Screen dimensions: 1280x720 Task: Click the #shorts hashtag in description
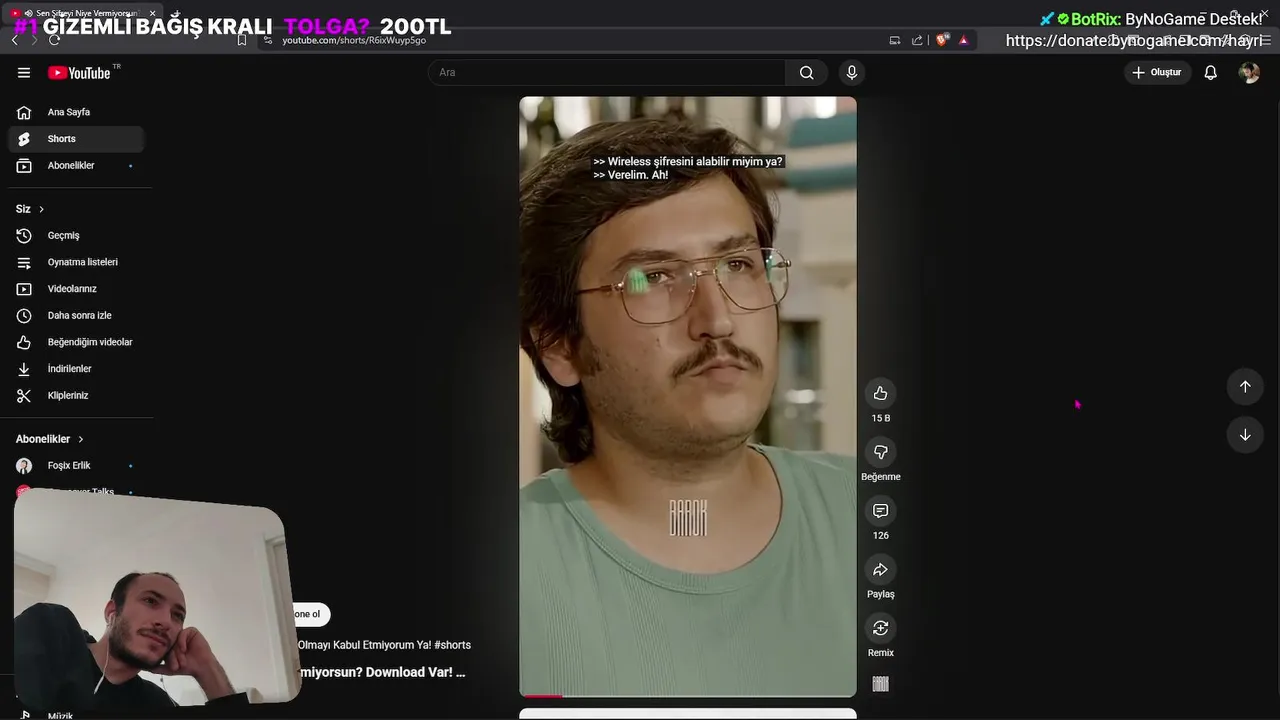453,645
